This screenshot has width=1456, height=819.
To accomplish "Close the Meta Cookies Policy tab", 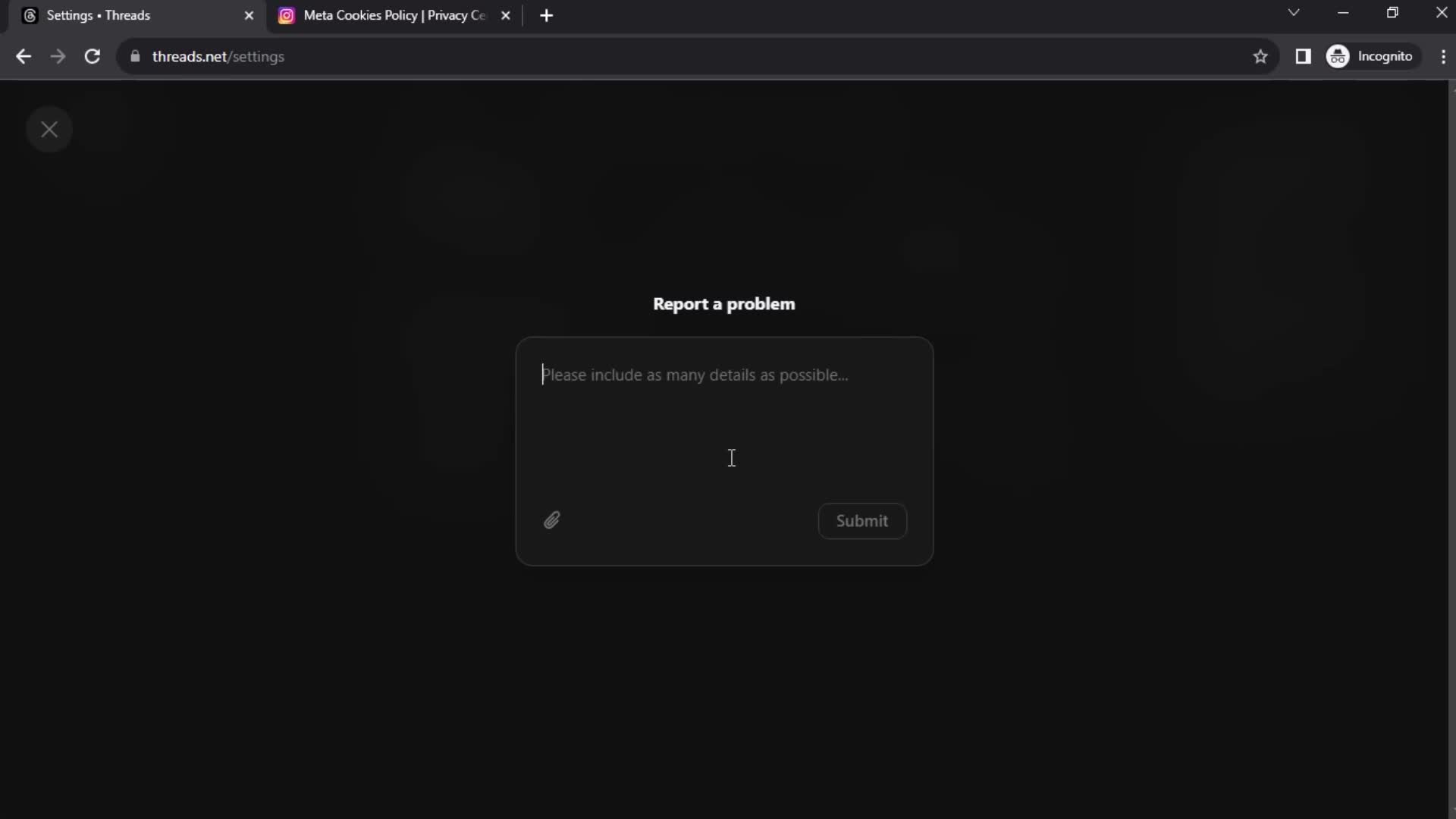I will click(x=506, y=15).
